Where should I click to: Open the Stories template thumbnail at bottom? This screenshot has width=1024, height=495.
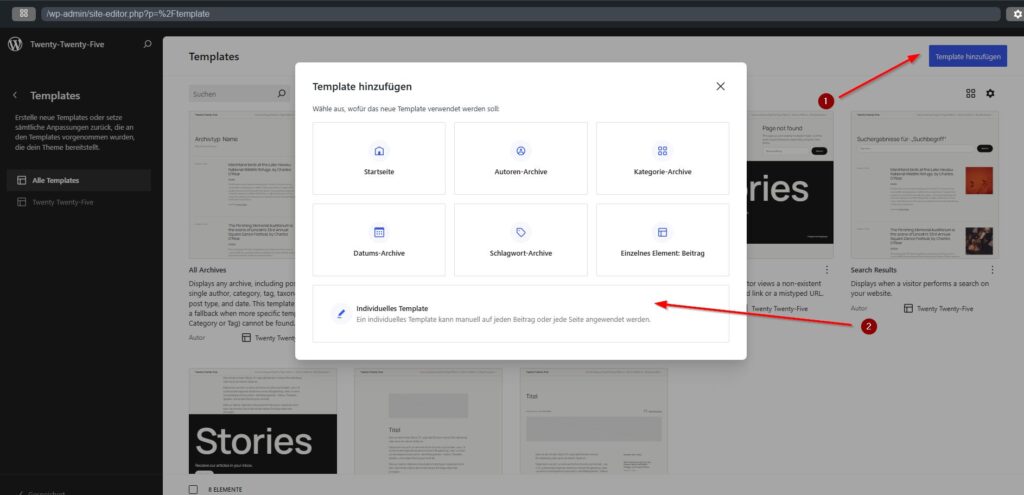(263, 421)
